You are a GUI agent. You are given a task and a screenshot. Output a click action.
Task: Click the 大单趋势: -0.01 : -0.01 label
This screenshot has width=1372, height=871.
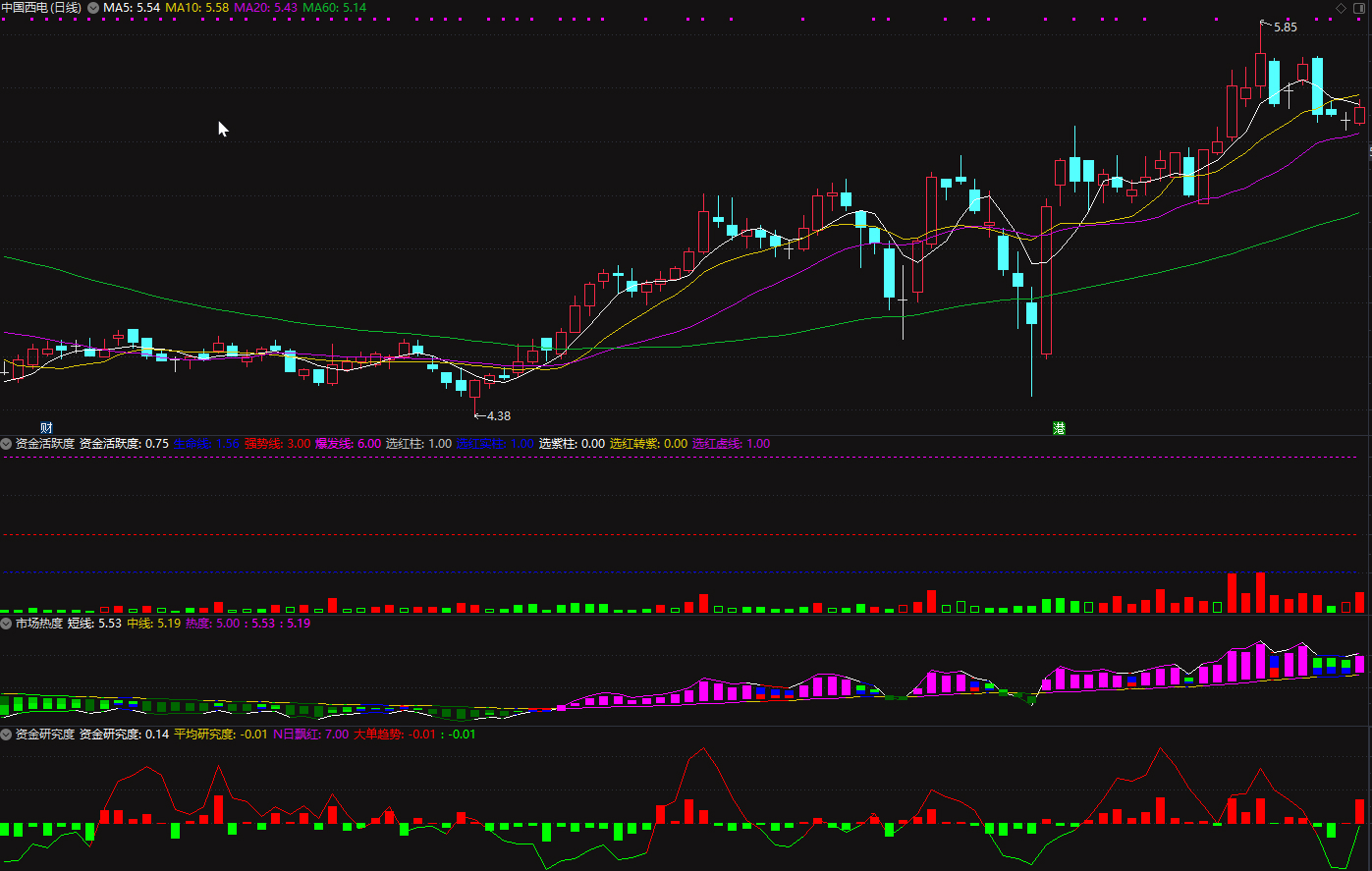(x=414, y=735)
